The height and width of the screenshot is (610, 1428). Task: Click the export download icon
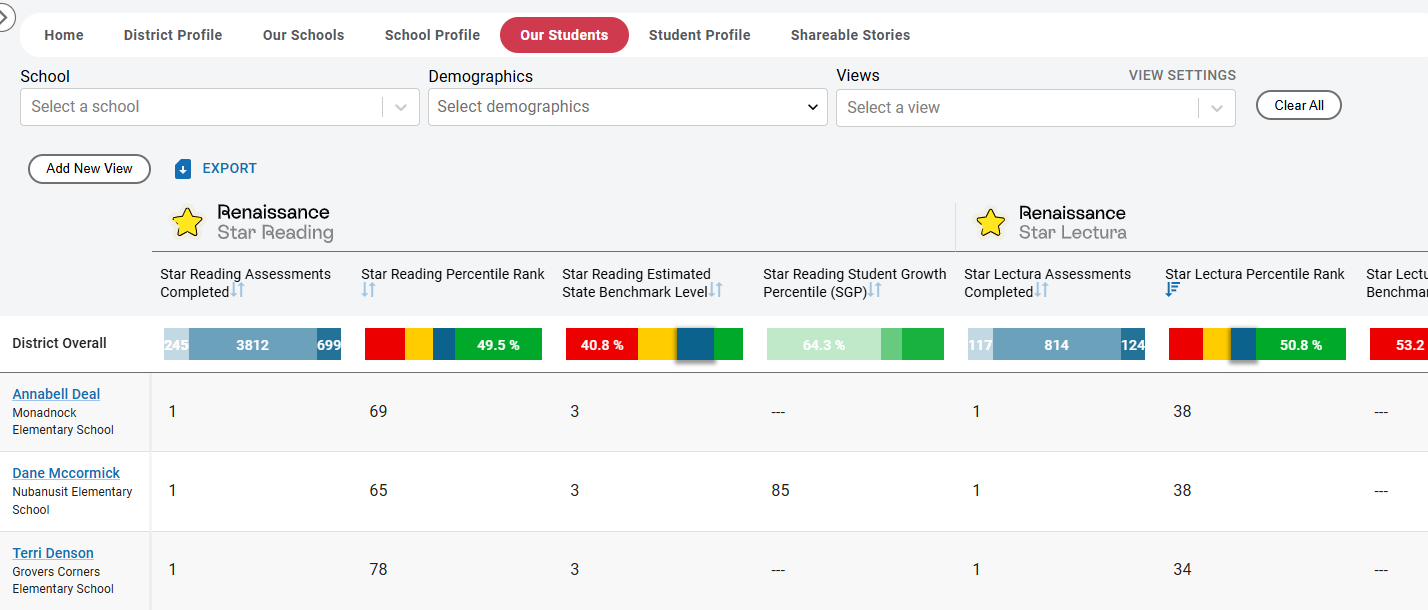pos(183,169)
